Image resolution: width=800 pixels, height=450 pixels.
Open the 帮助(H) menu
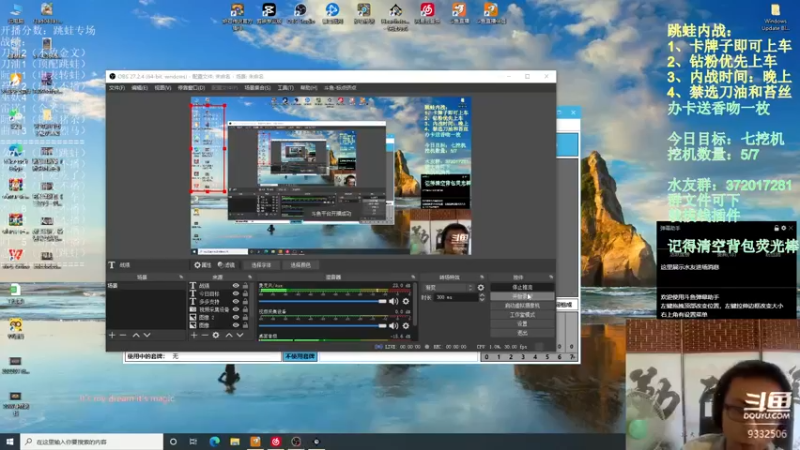point(309,88)
